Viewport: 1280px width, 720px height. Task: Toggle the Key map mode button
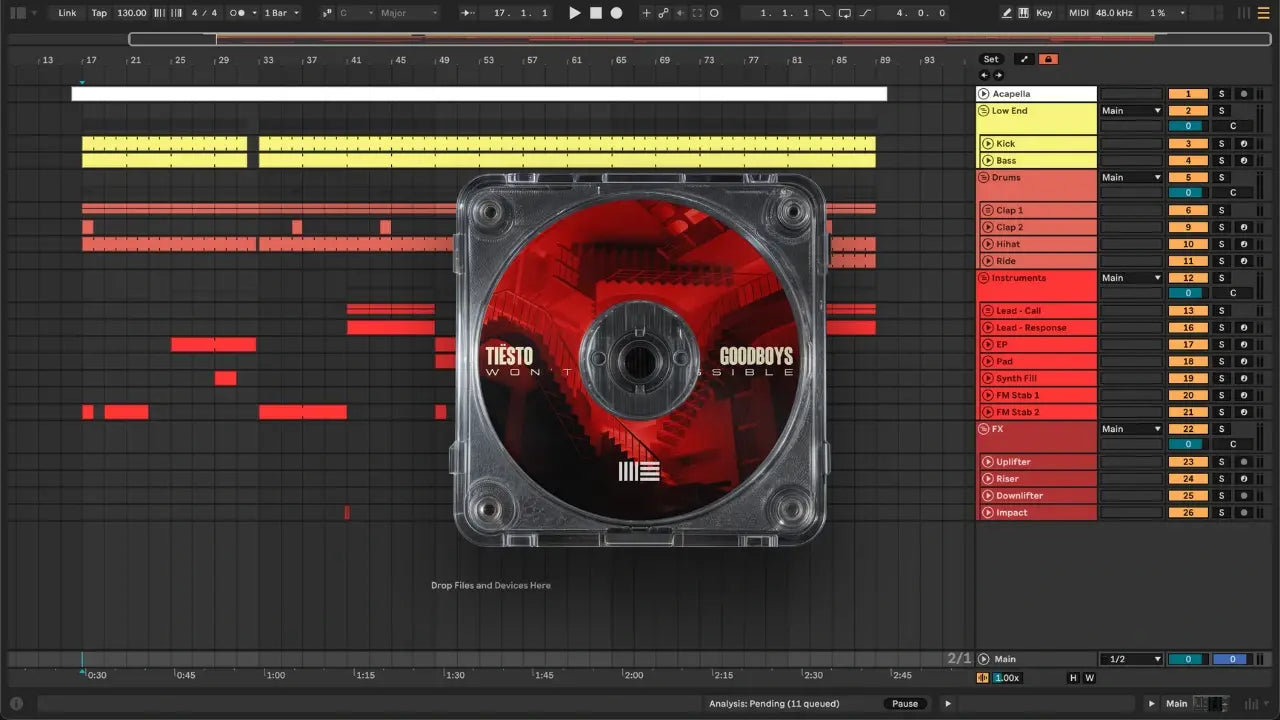(1044, 13)
